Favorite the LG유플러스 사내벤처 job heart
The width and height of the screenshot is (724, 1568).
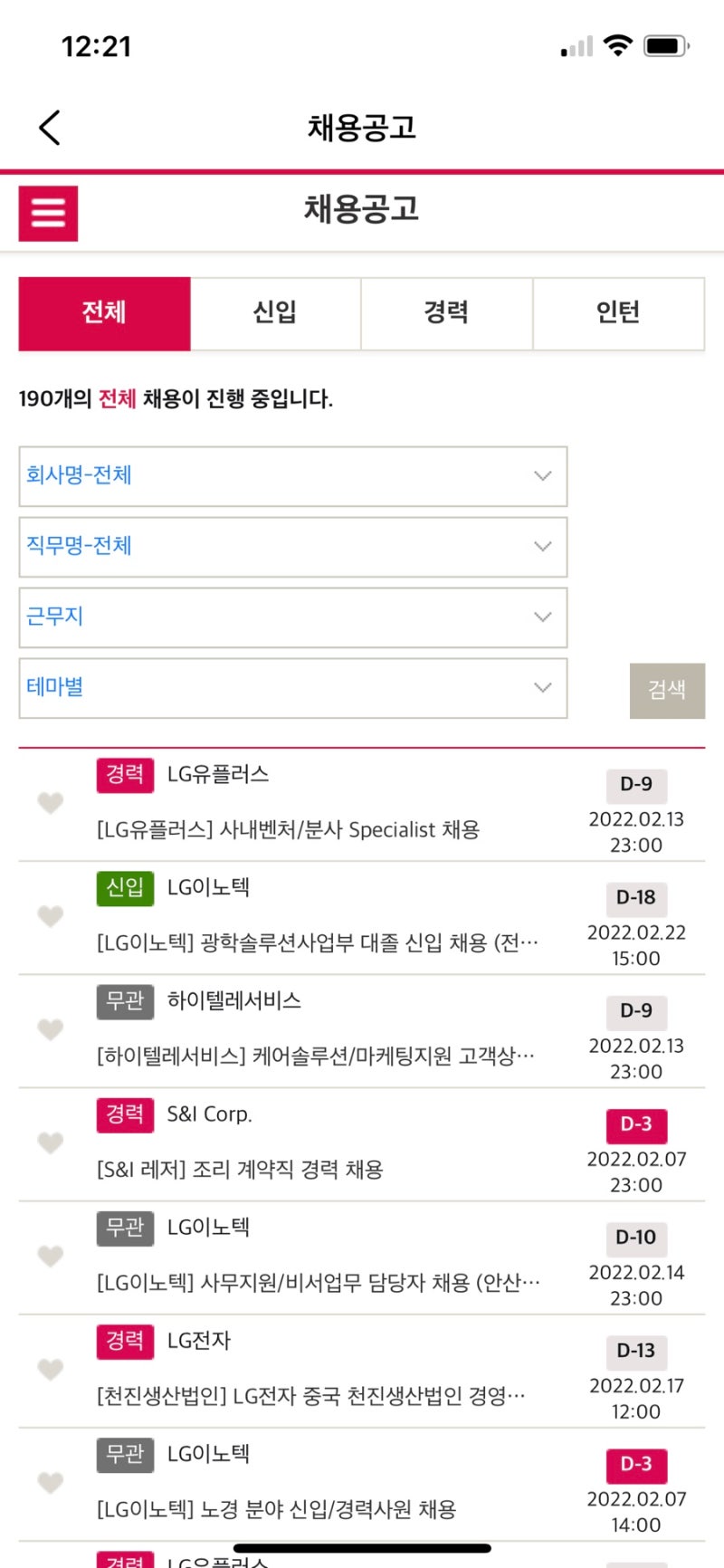(x=51, y=803)
